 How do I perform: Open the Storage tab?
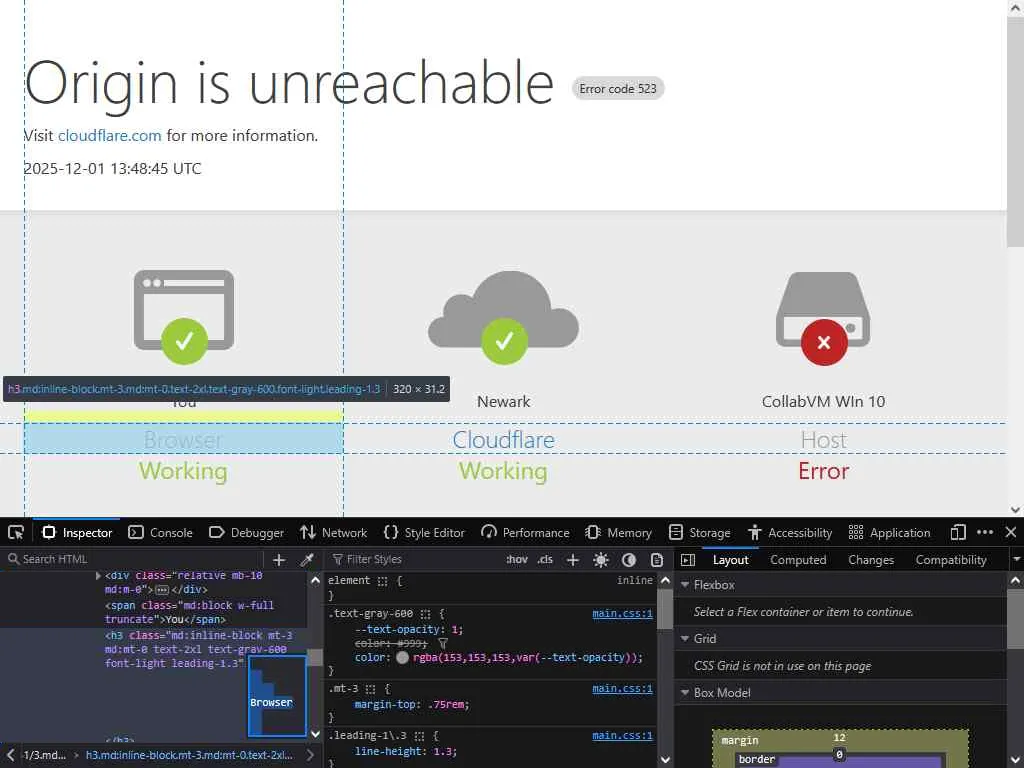699,532
